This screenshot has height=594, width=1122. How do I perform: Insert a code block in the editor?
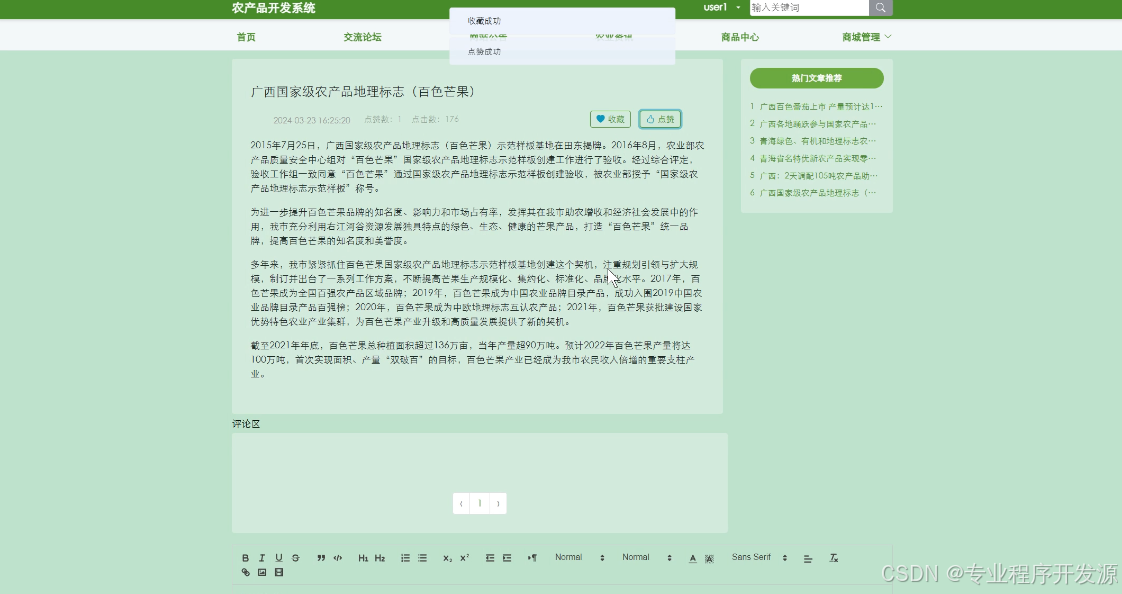[338, 558]
